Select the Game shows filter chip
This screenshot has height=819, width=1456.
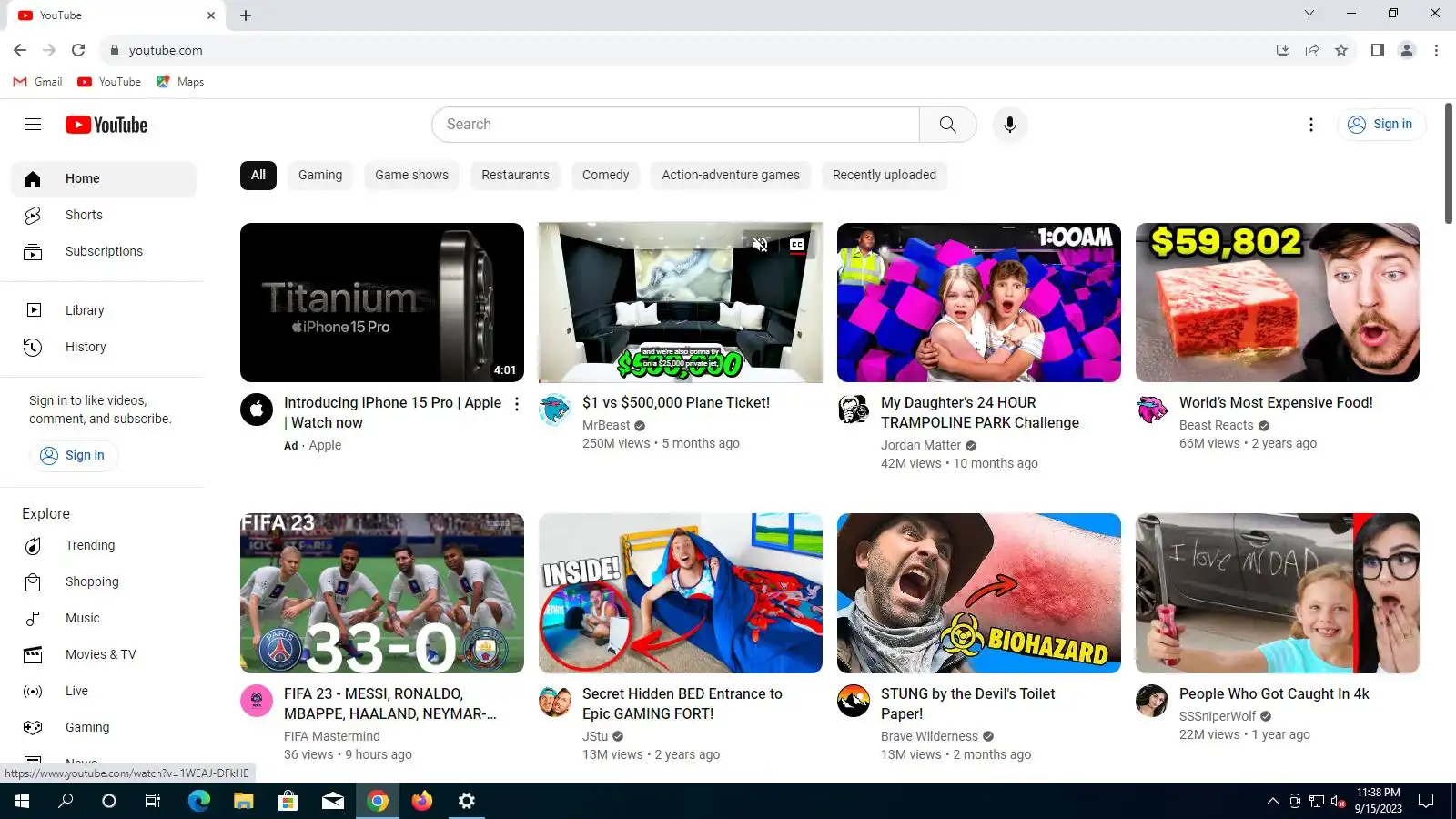pyautogui.click(x=411, y=175)
